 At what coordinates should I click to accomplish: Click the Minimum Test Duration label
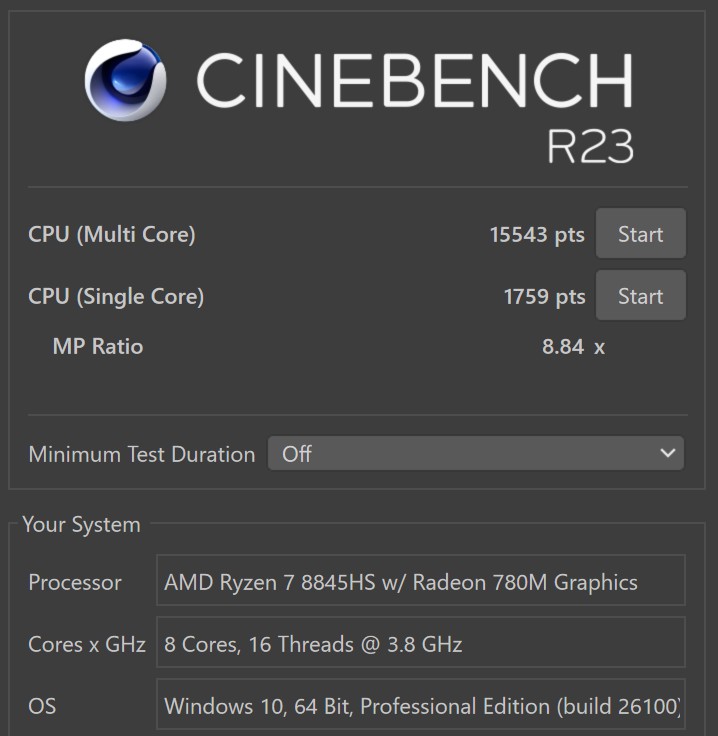pos(142,454)
